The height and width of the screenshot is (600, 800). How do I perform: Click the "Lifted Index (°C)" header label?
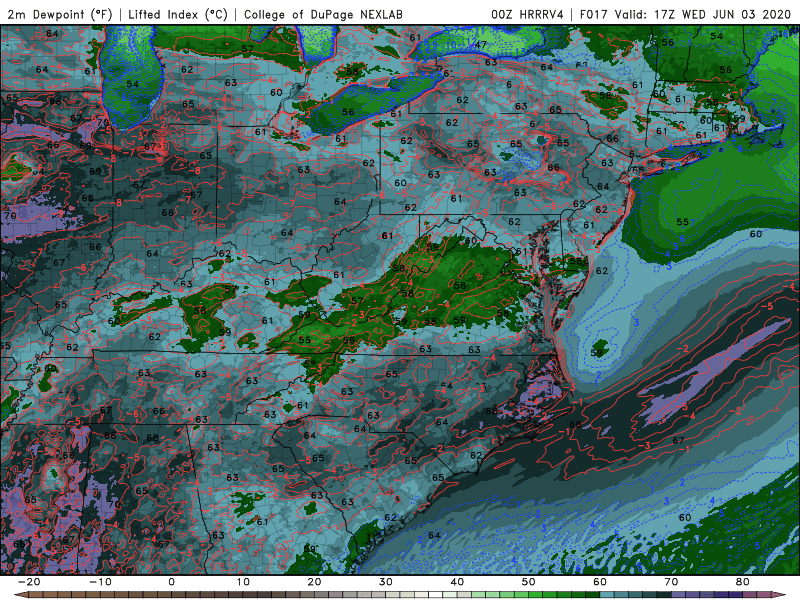(178, 14)
